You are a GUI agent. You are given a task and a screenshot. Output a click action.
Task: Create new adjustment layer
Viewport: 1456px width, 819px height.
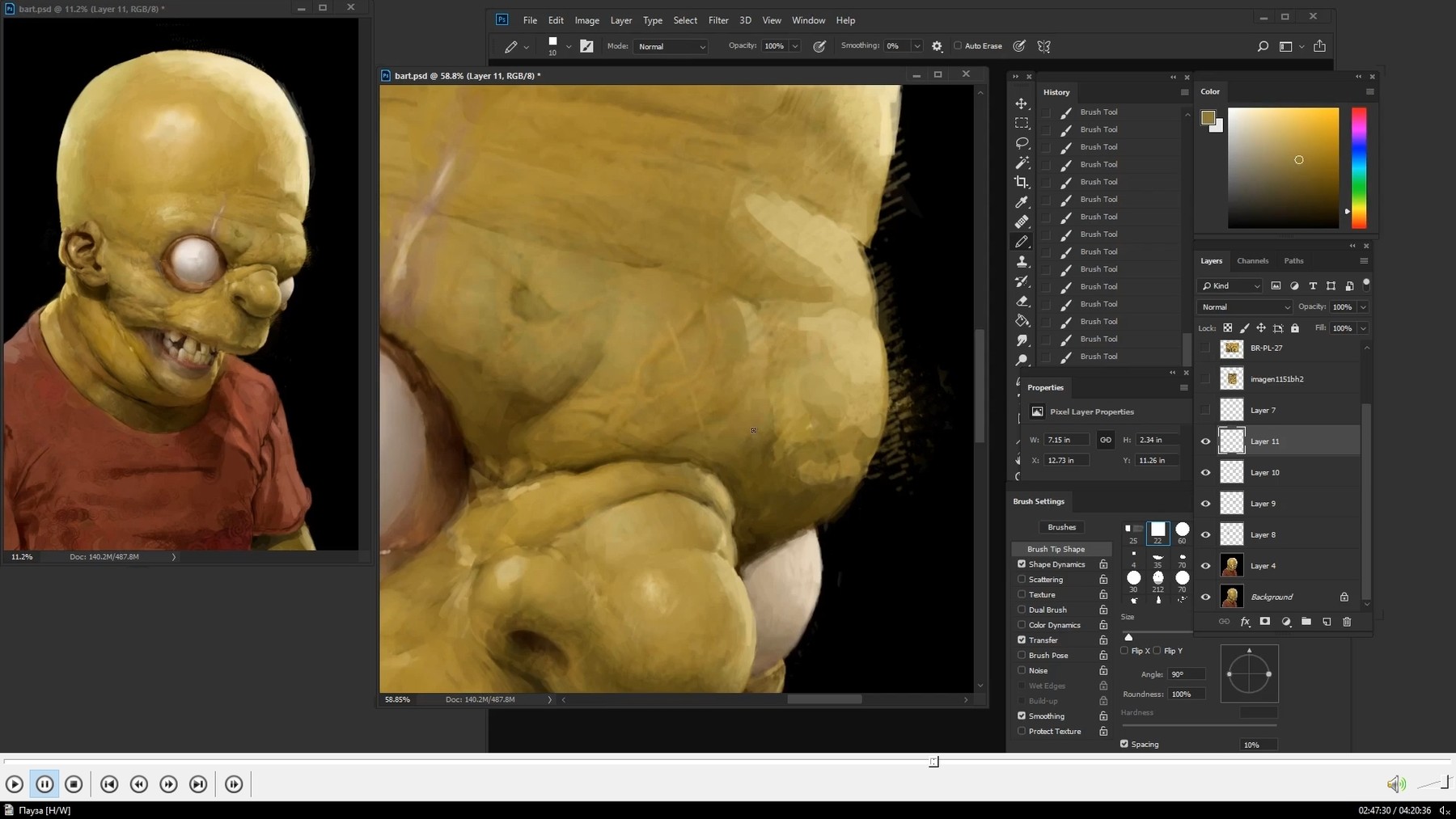(1286, 622)
